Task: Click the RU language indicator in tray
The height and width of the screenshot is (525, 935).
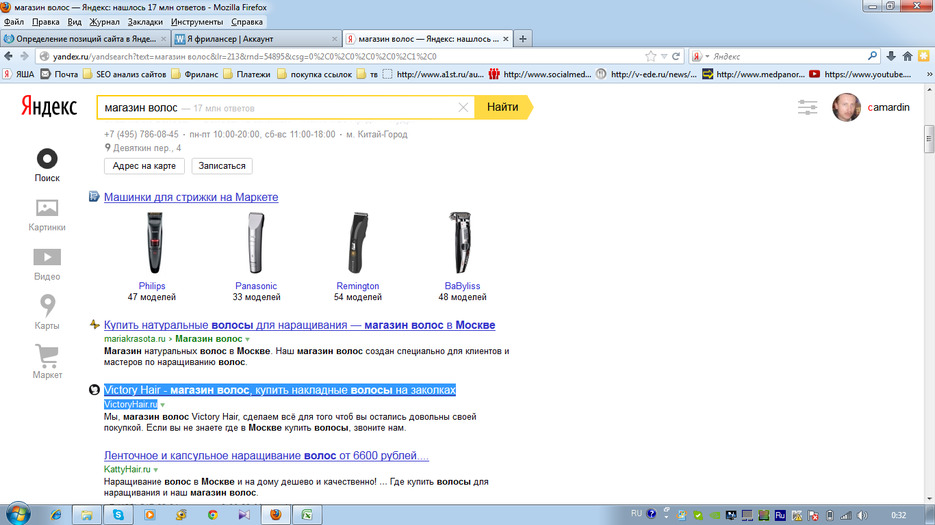Action: [636, 514]
